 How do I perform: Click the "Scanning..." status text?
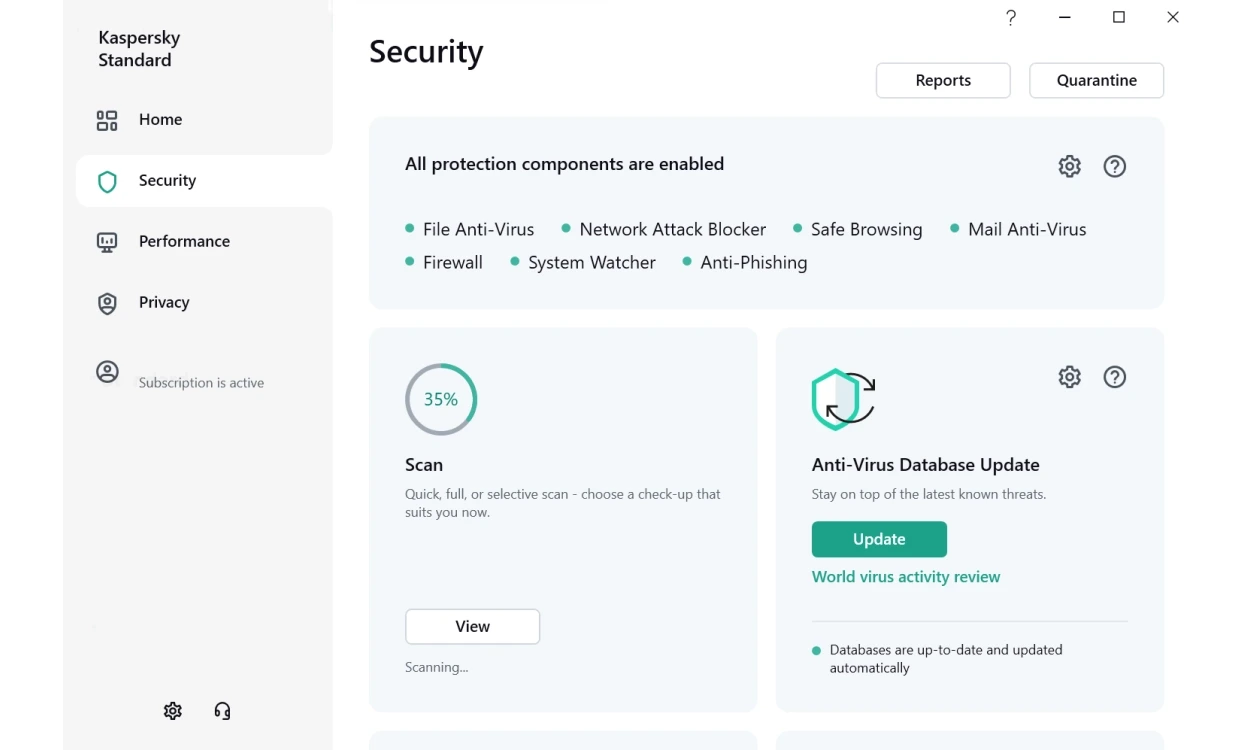436,667
